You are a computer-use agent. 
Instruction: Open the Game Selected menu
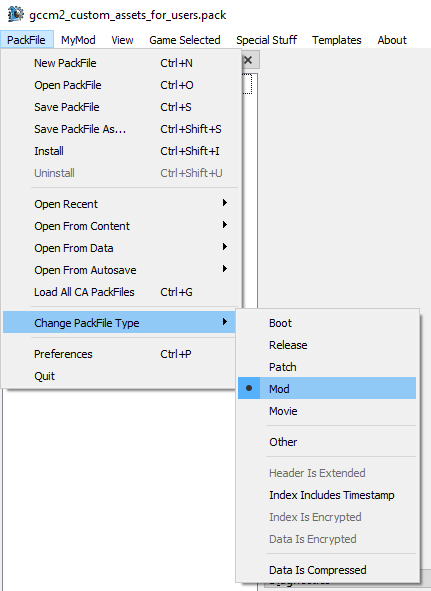[x=185, y=40]
